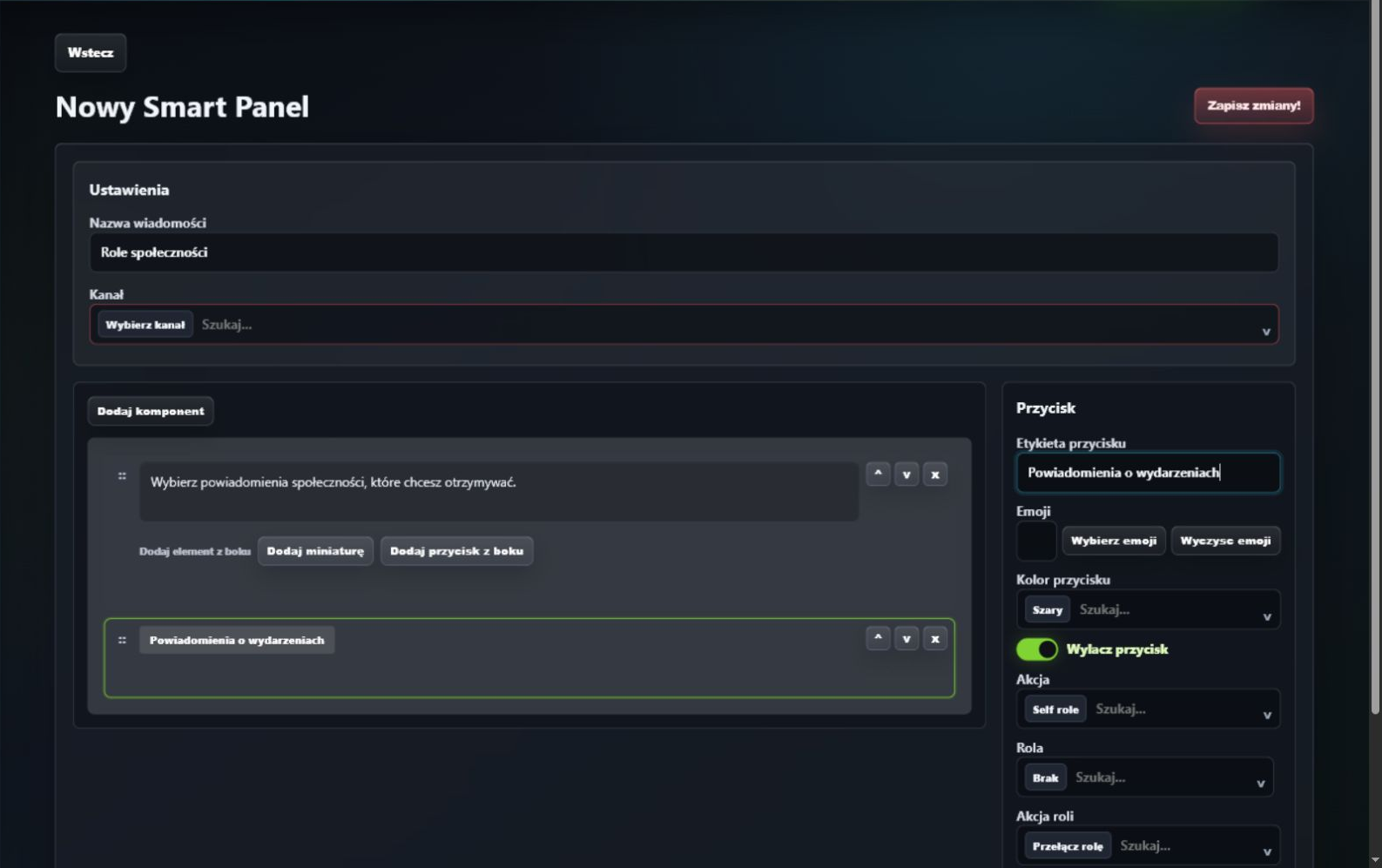Move the button row up with its arrow
This screenshot has width=1382, height=868.
[878, 638]
